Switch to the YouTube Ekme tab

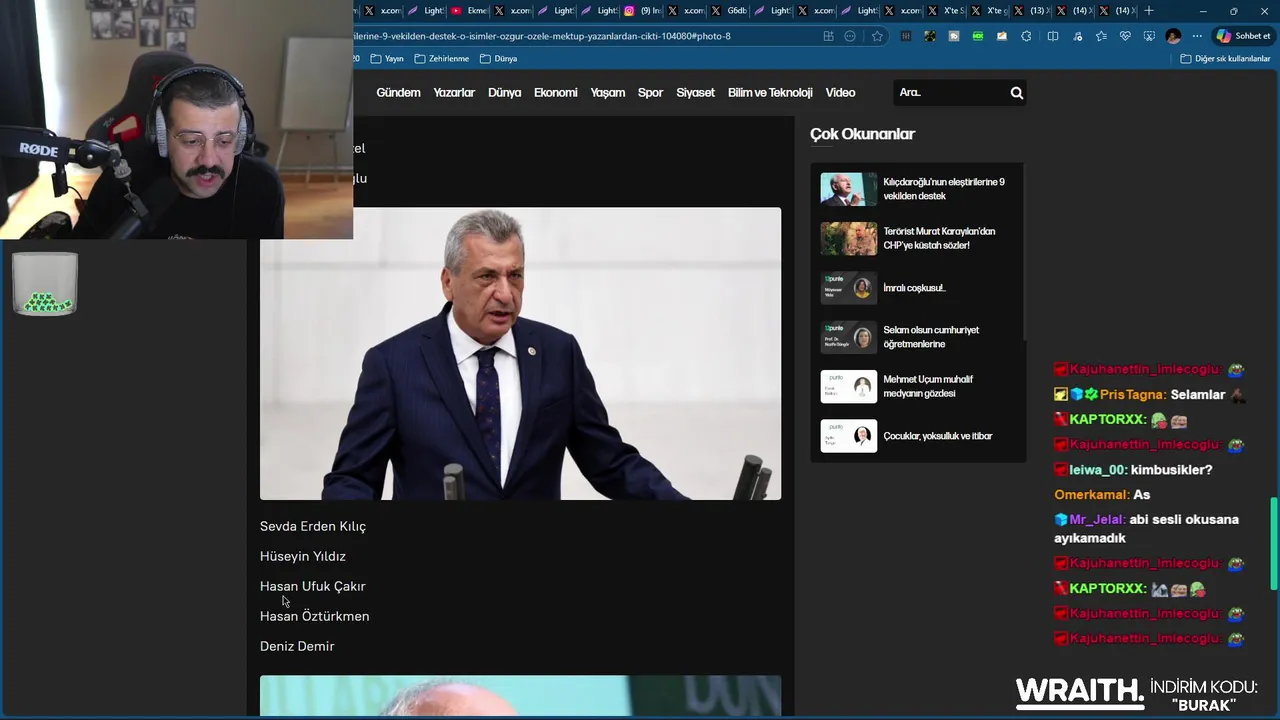click(x=469, y=11)
